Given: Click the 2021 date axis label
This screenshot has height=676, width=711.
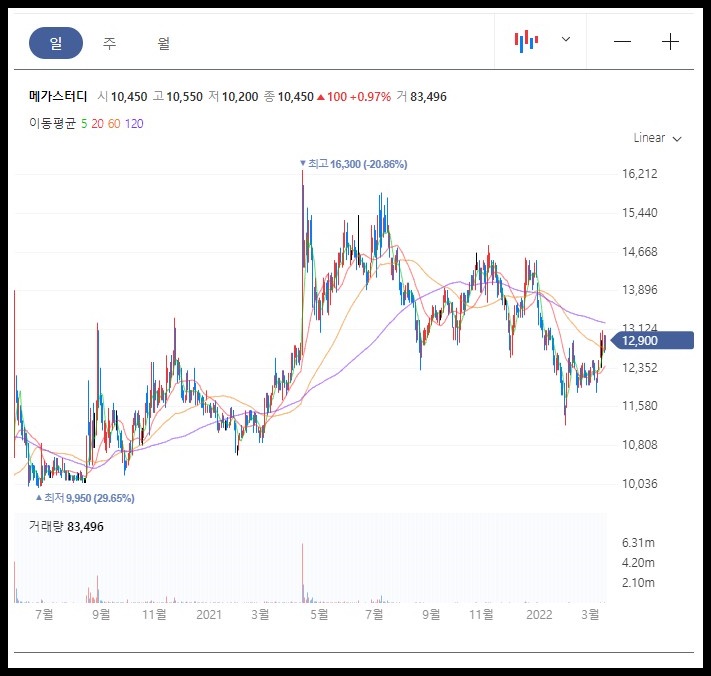Looking at the screenshot, I should 209,615.
